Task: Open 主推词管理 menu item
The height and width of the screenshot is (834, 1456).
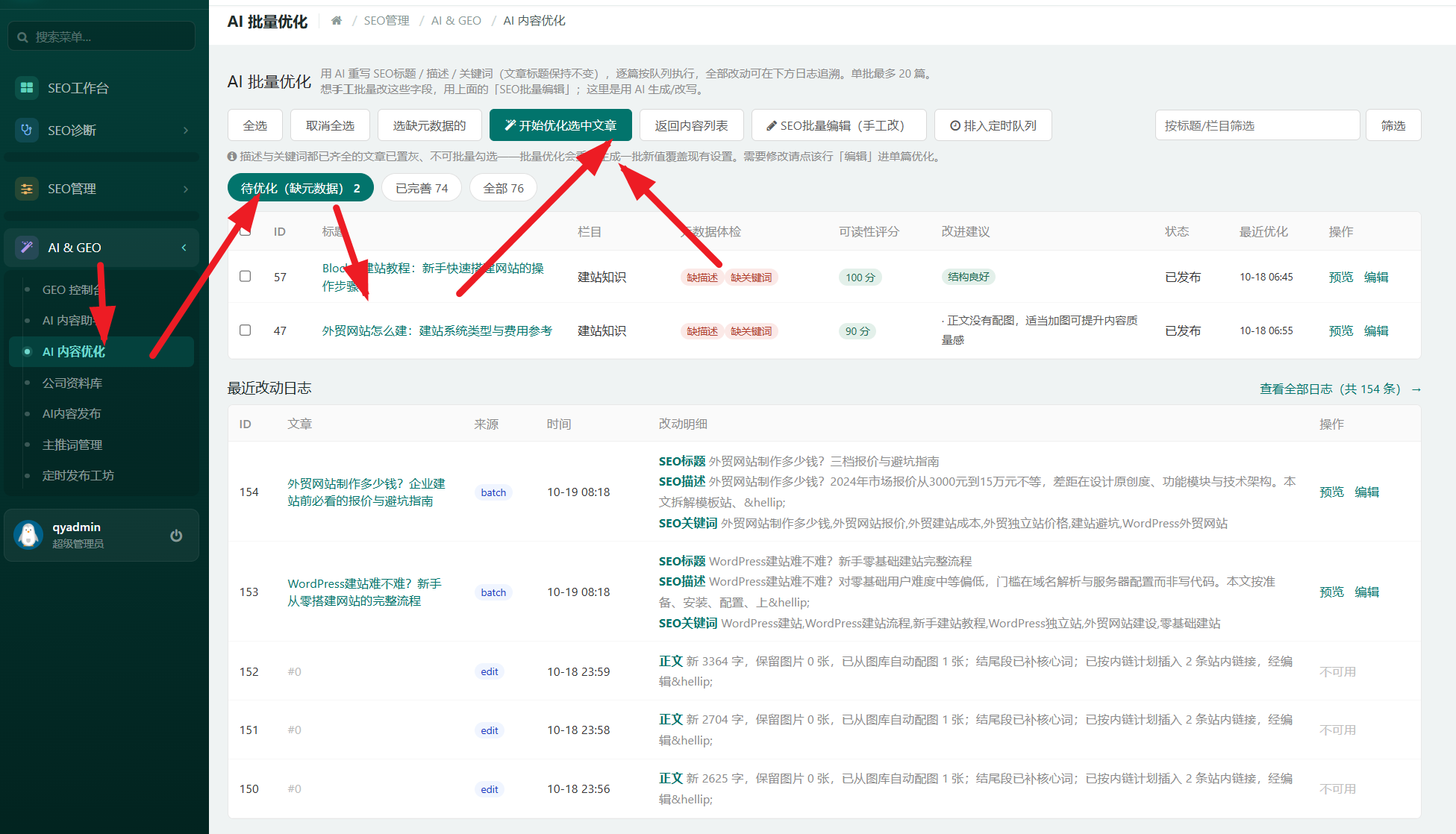Action: click(101, 445)
